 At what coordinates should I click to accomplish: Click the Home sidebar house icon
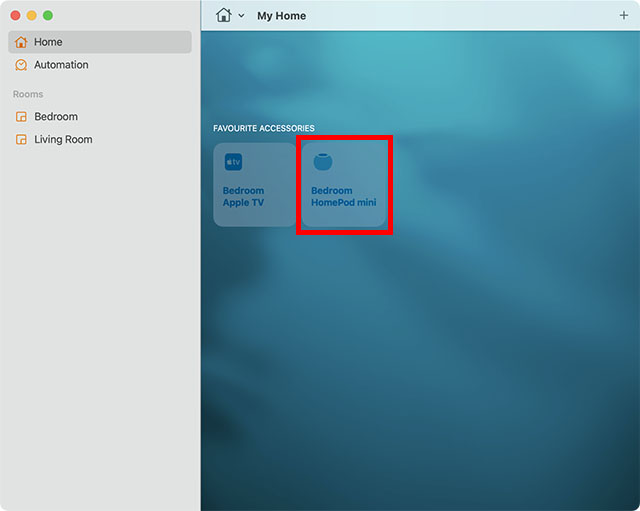tap(21, 42)
